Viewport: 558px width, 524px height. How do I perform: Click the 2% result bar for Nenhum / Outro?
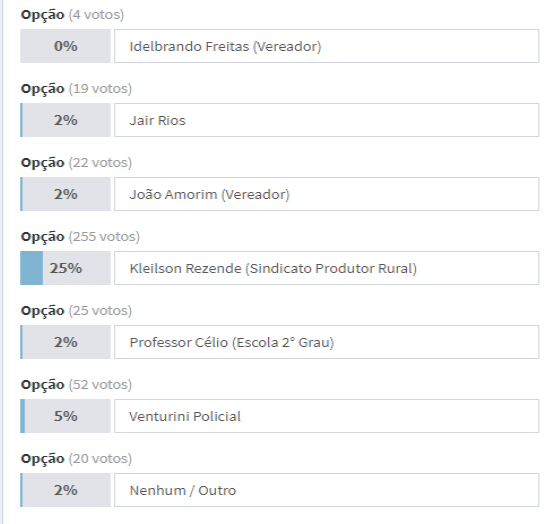pos(65,491)
